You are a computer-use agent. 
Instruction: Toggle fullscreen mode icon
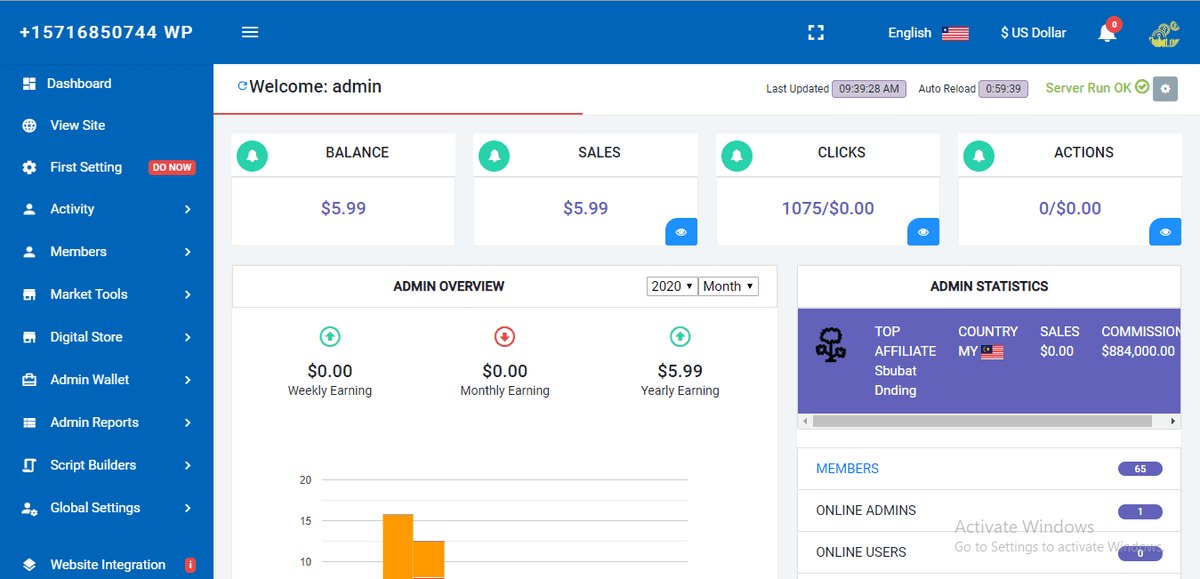point(816,33)
